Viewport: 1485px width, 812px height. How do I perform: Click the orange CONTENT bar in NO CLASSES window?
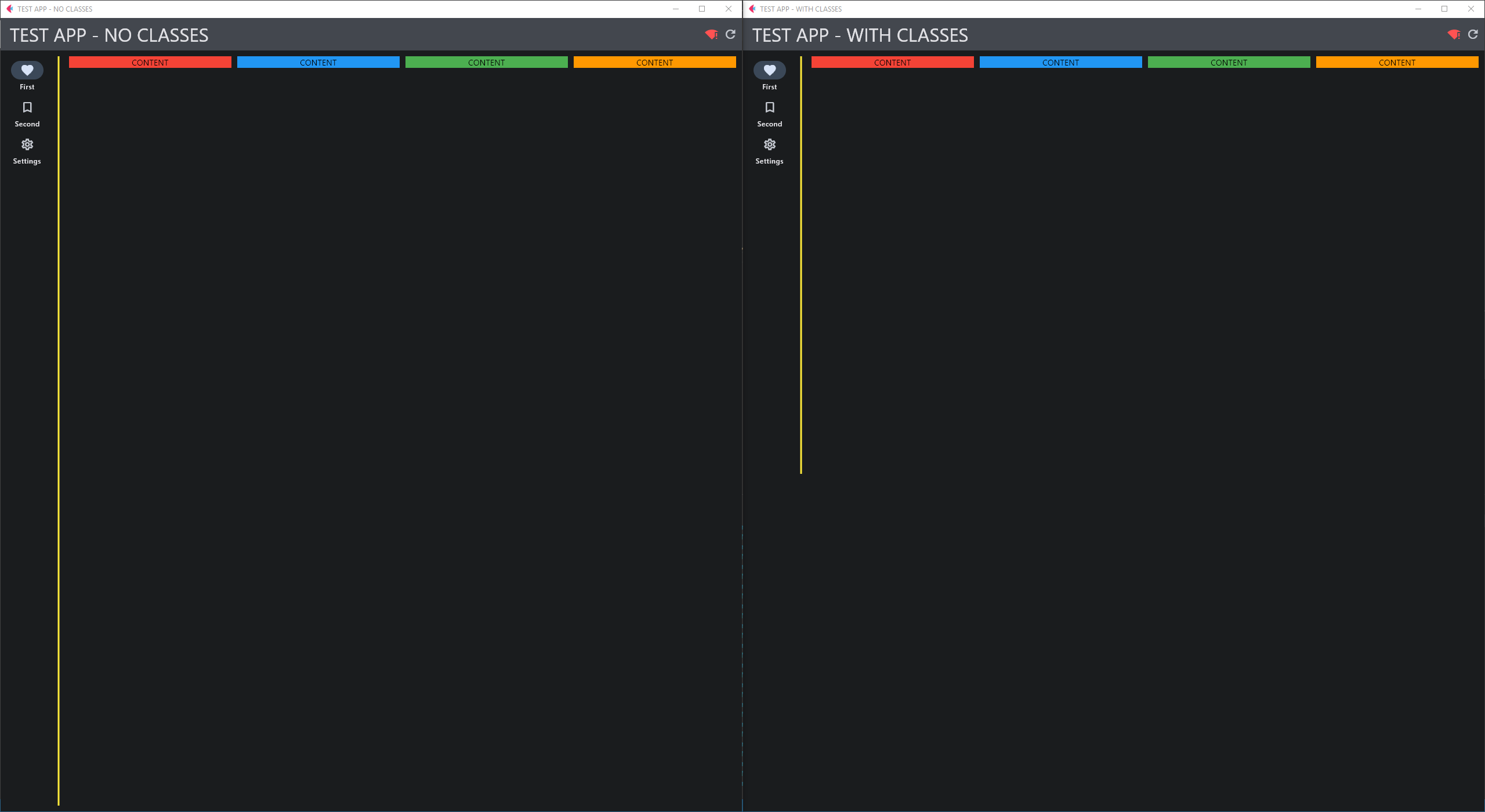(654, 62)
